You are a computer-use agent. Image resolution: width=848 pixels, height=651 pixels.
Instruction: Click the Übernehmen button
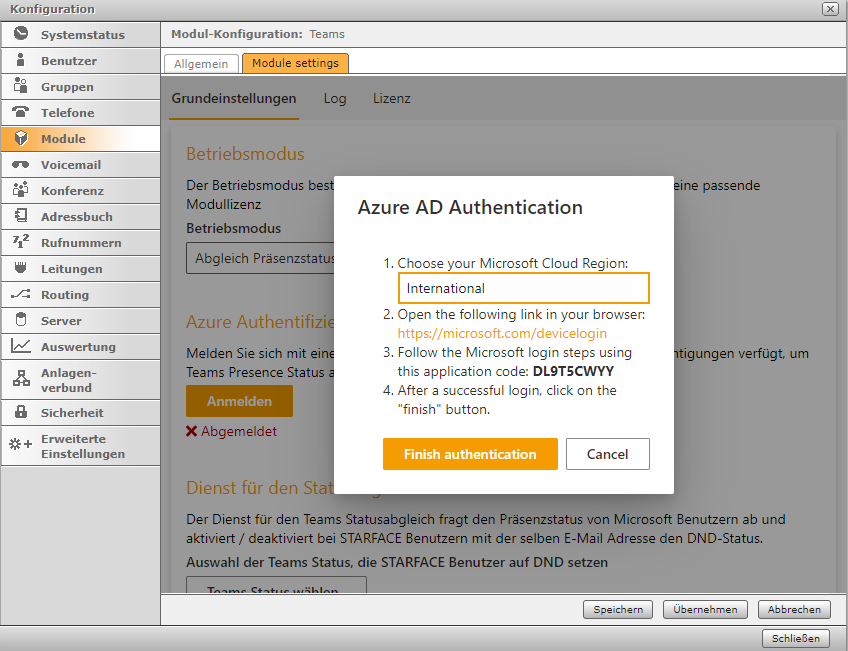tap(705, 609)
